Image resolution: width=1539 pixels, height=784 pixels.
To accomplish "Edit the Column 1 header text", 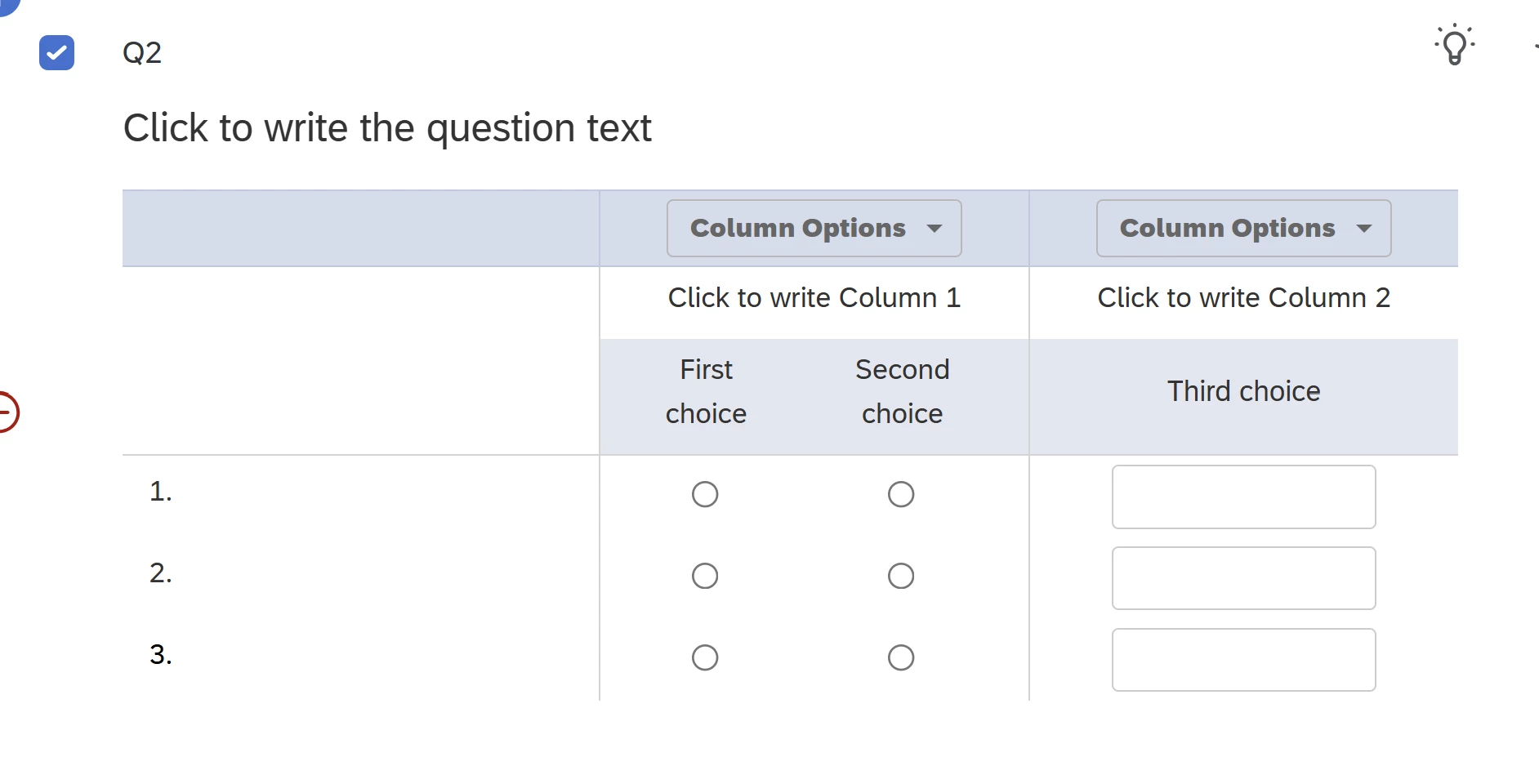I will tap(814, 298).
